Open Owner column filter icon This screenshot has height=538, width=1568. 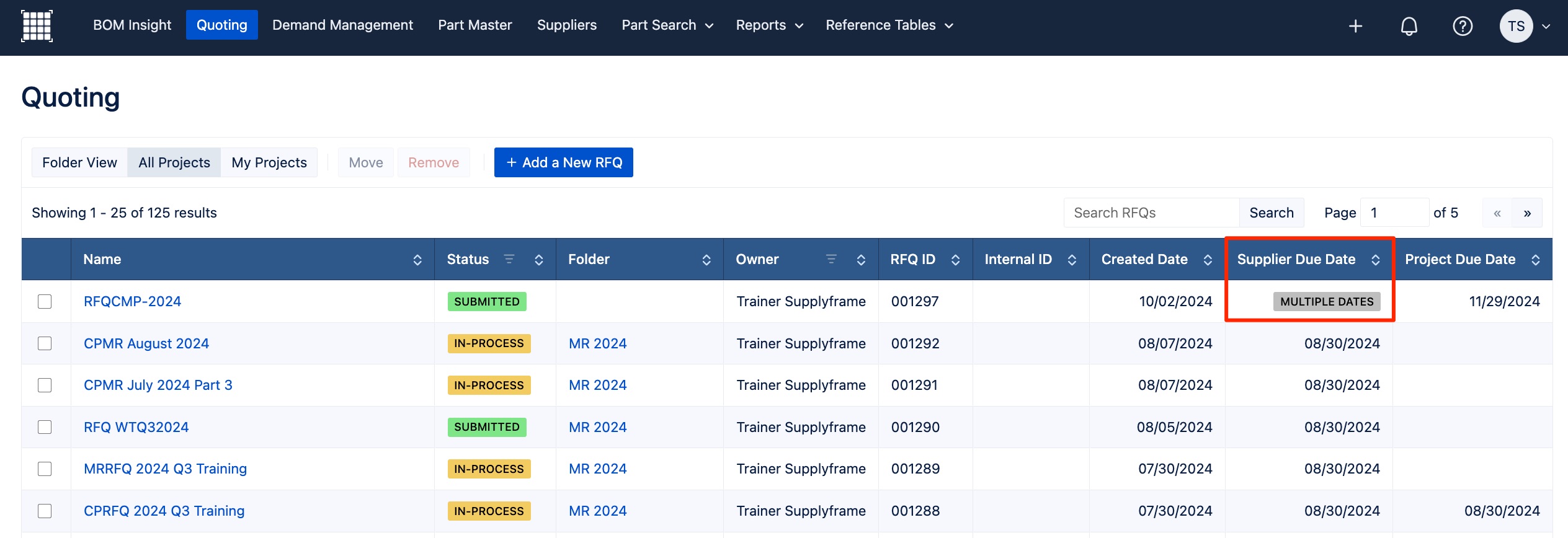[x=832, y=259]
